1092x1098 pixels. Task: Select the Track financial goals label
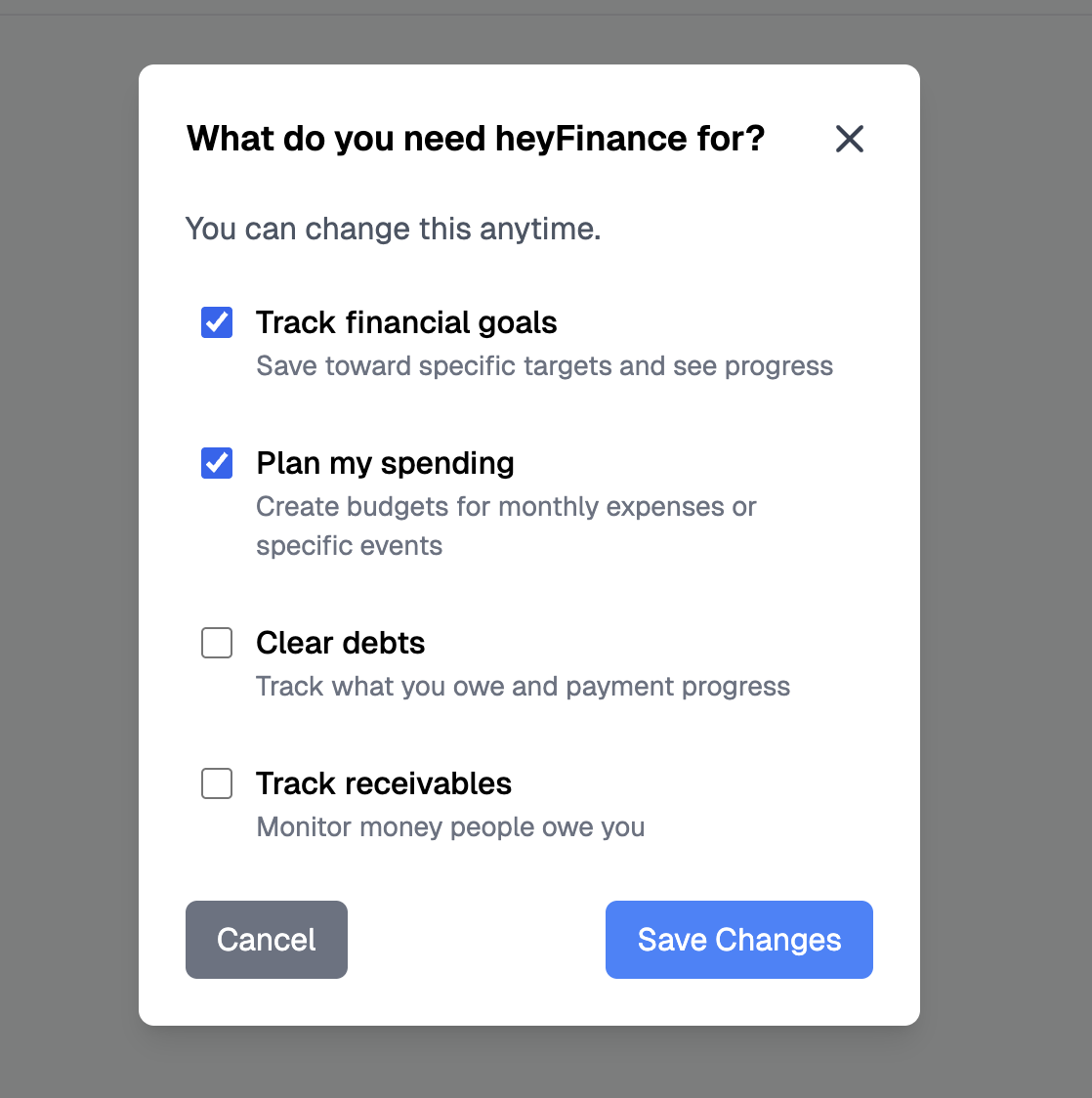(406, 322)
